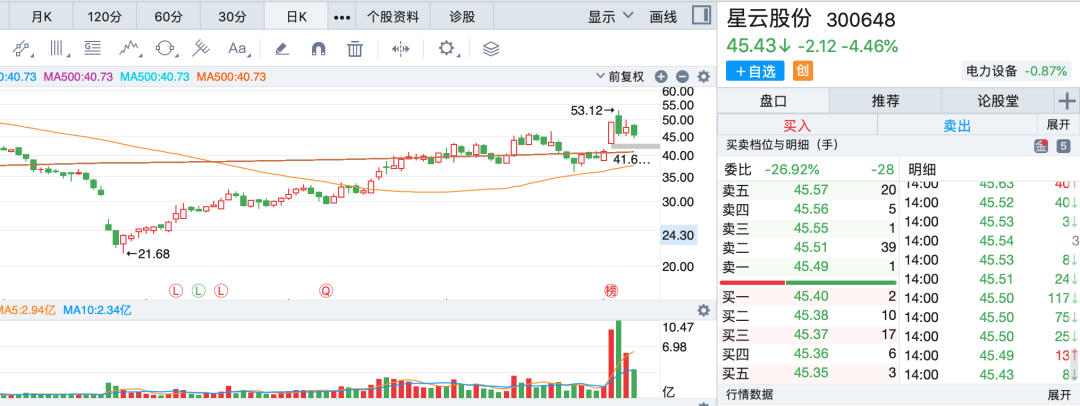Select the eraser drawing tool
This screenshot has height=406, width=1080.
pyautogui.click(x=281, y=48)
